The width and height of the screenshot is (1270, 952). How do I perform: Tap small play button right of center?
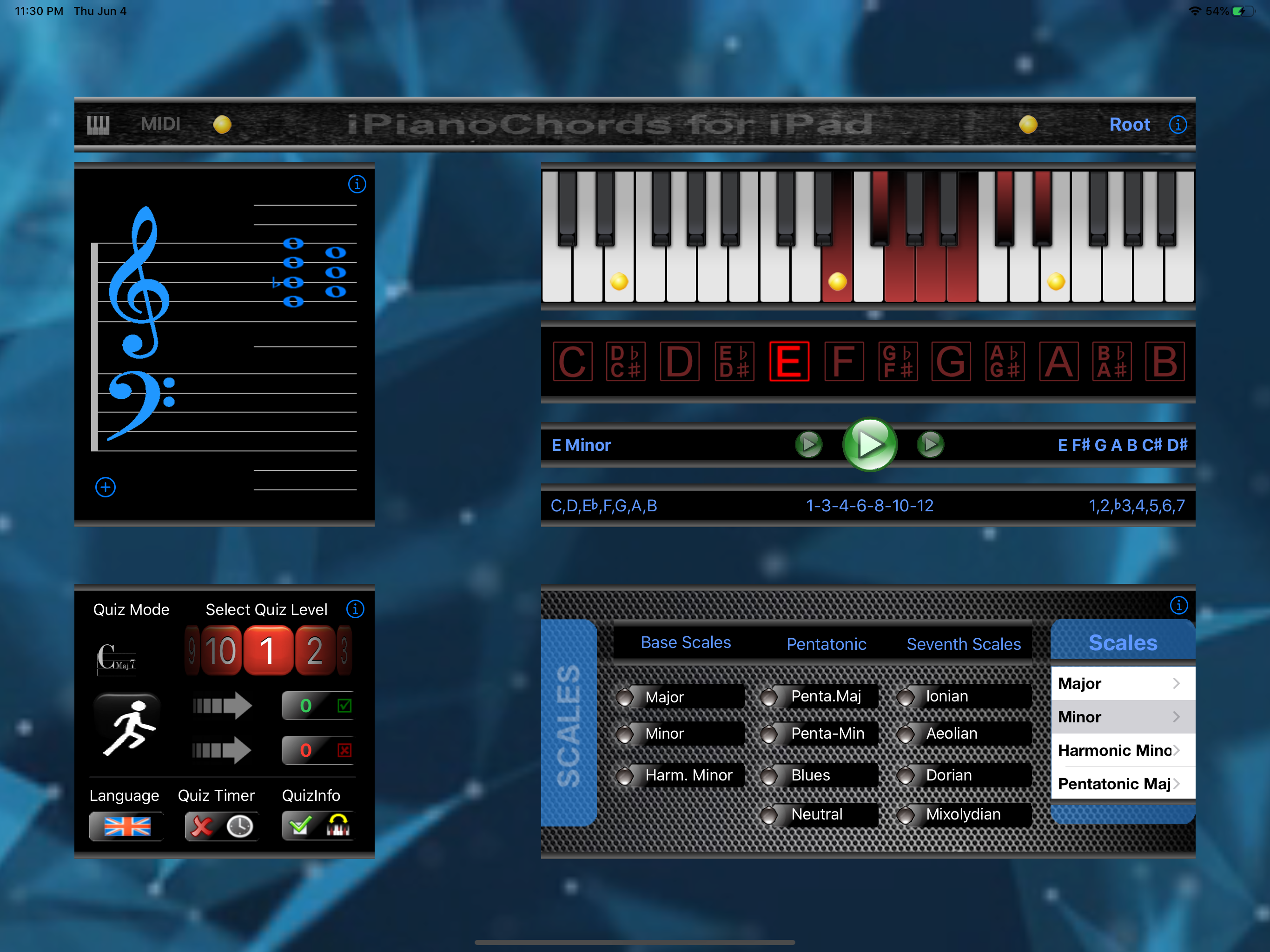930,444
